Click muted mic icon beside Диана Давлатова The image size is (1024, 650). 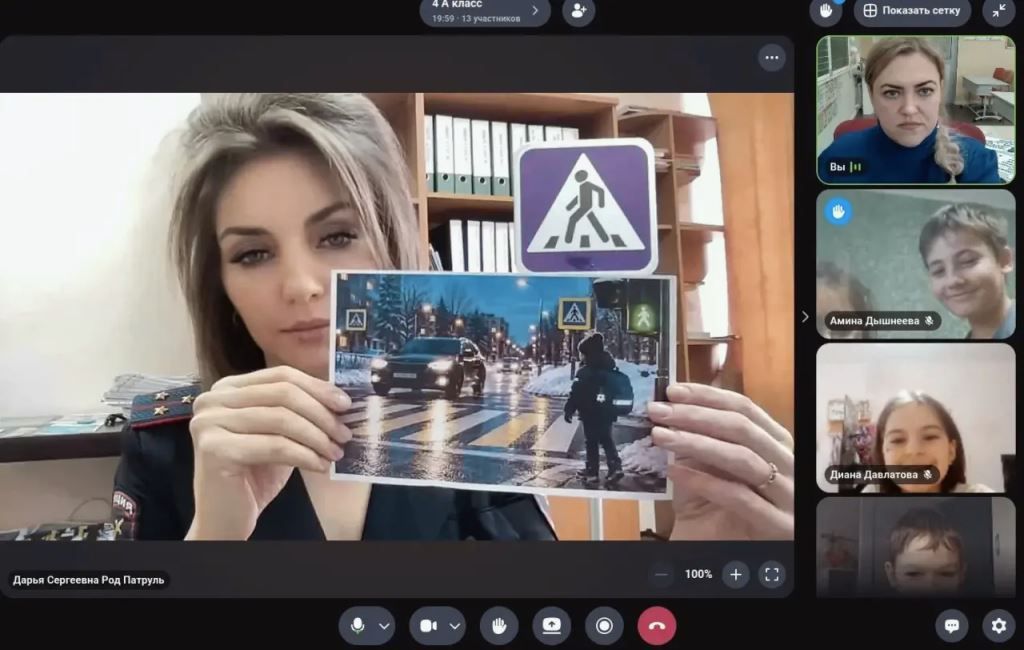[x=927, y=475]
